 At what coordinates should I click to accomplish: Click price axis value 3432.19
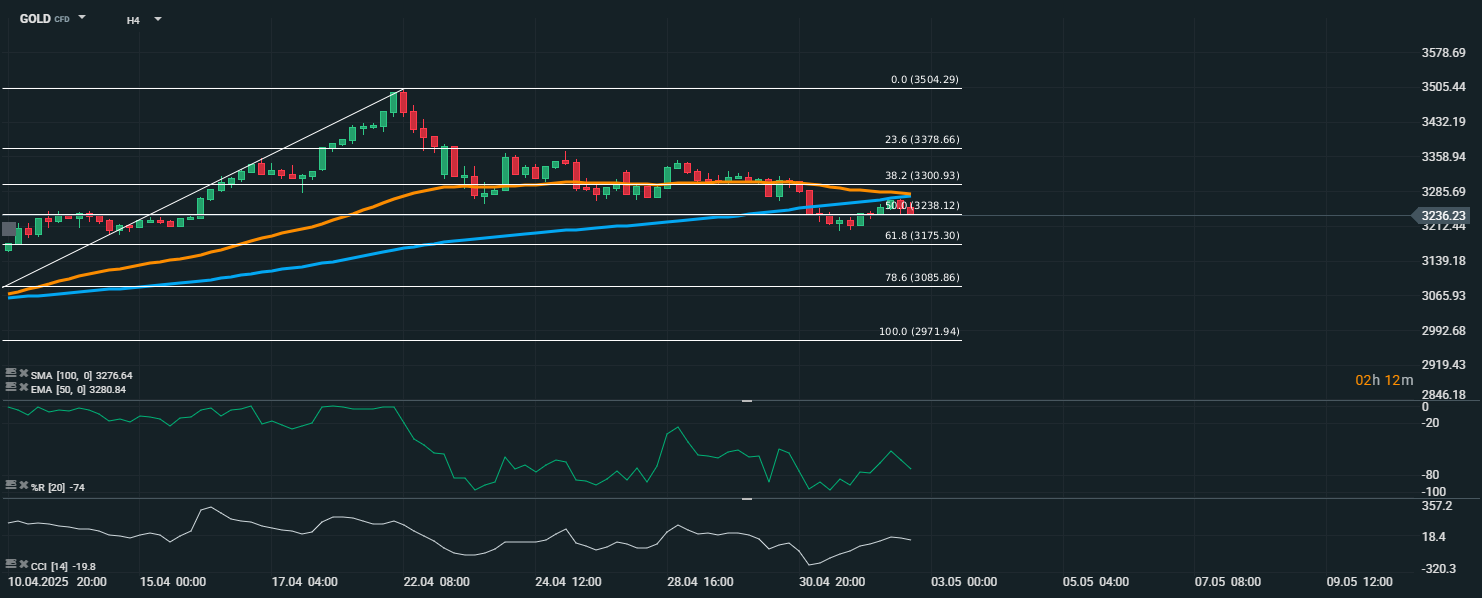point(1443,122)
